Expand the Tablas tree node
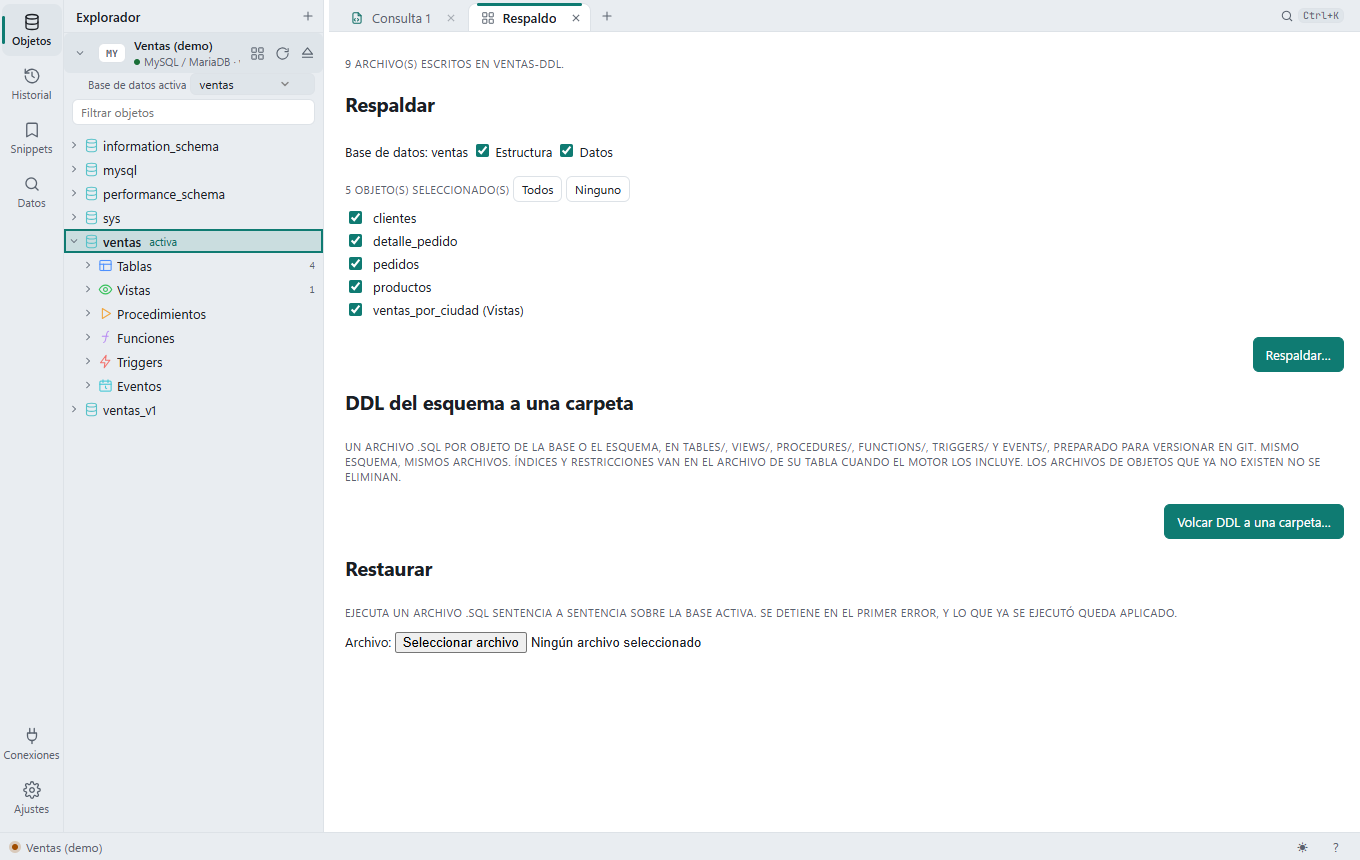The width and height of the screenshot is (1360, 860). click(x=88, y=265)
